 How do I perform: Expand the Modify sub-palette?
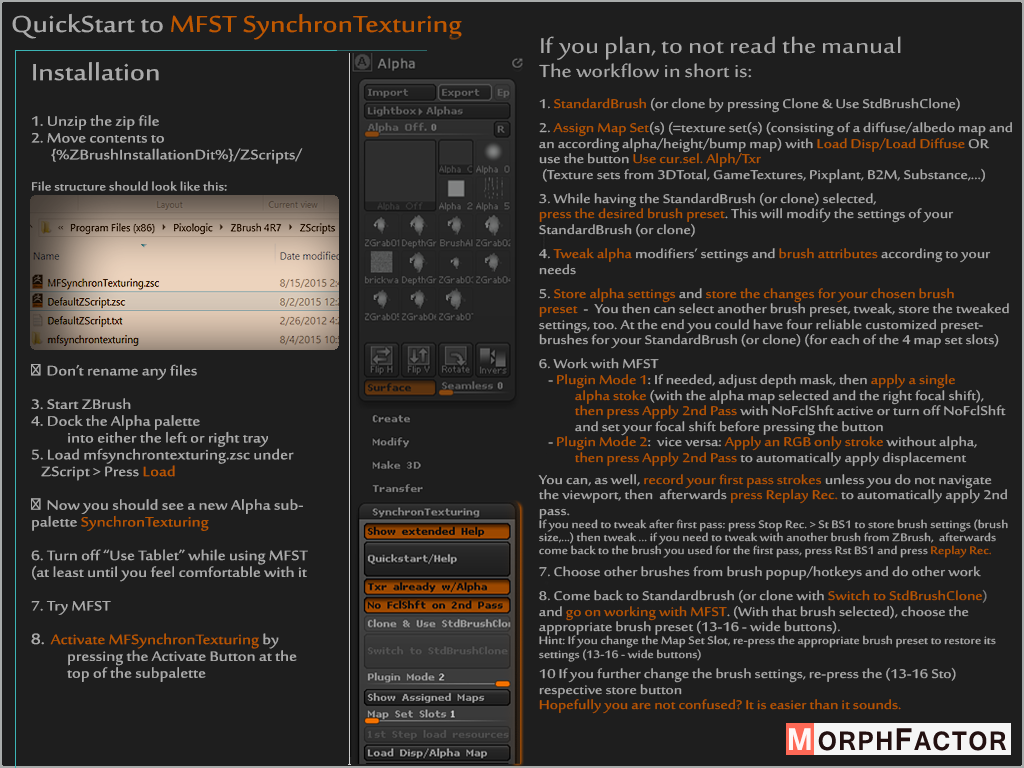391,442
